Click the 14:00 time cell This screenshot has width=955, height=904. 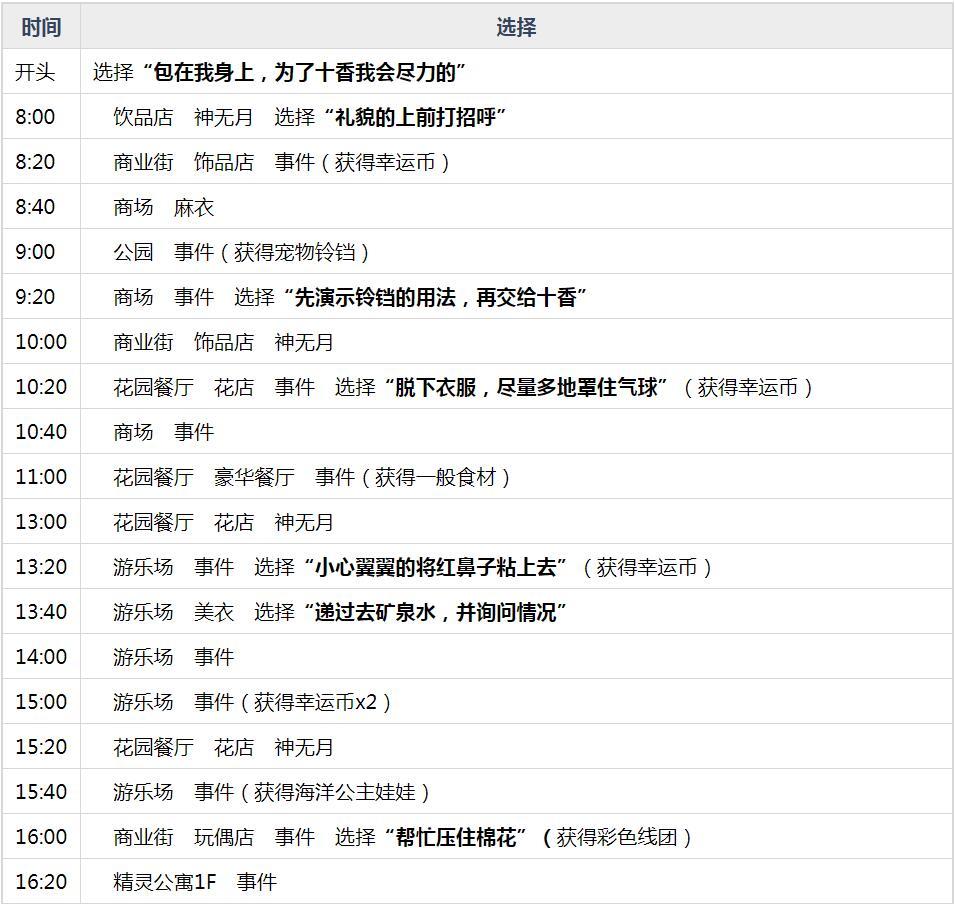pyautogui.click(x=41, y=657)
